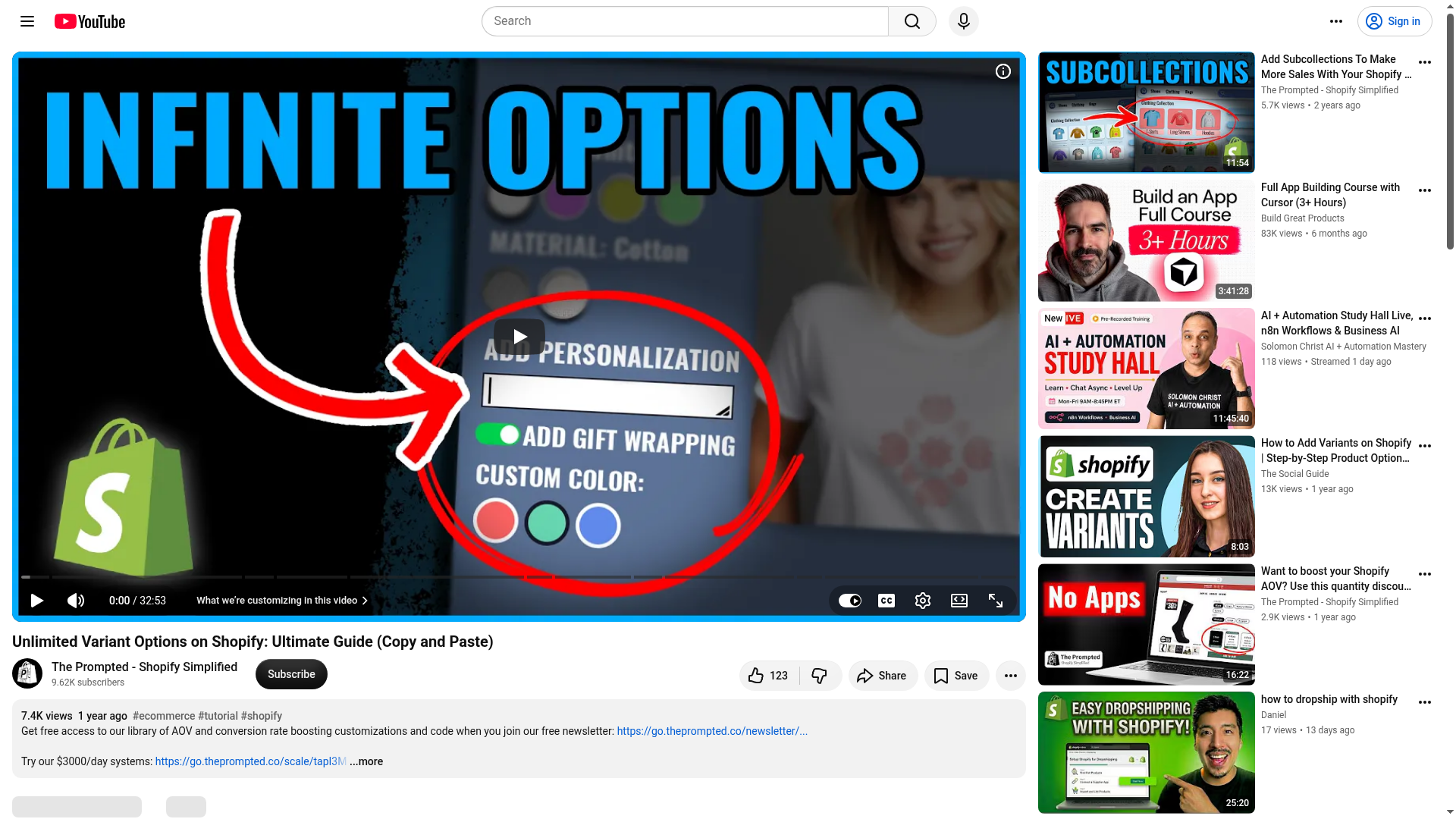Open 'Full App Building Course with Cursor' title

[x=1331, y=195]
